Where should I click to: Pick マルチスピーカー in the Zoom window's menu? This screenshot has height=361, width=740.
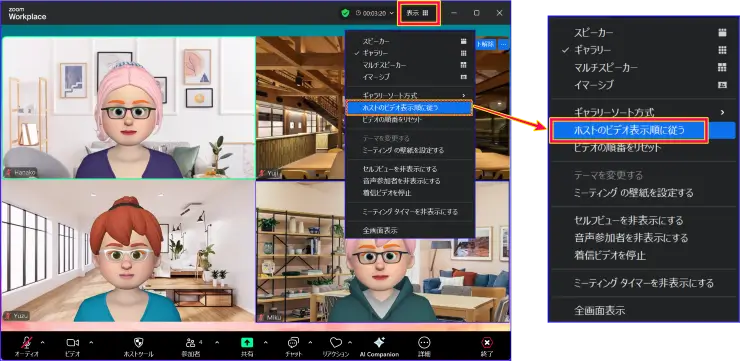[384, 65]
